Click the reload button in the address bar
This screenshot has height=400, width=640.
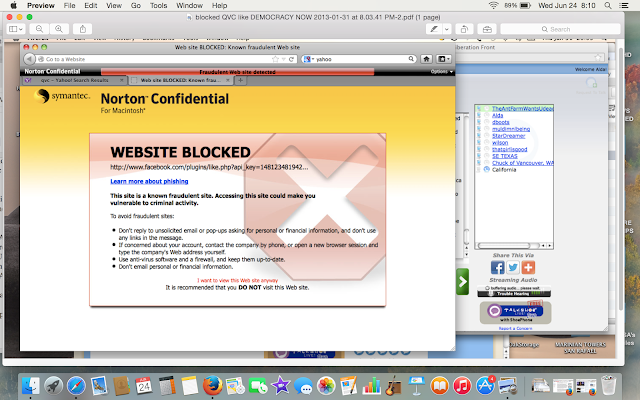click(x=291, y=59)
